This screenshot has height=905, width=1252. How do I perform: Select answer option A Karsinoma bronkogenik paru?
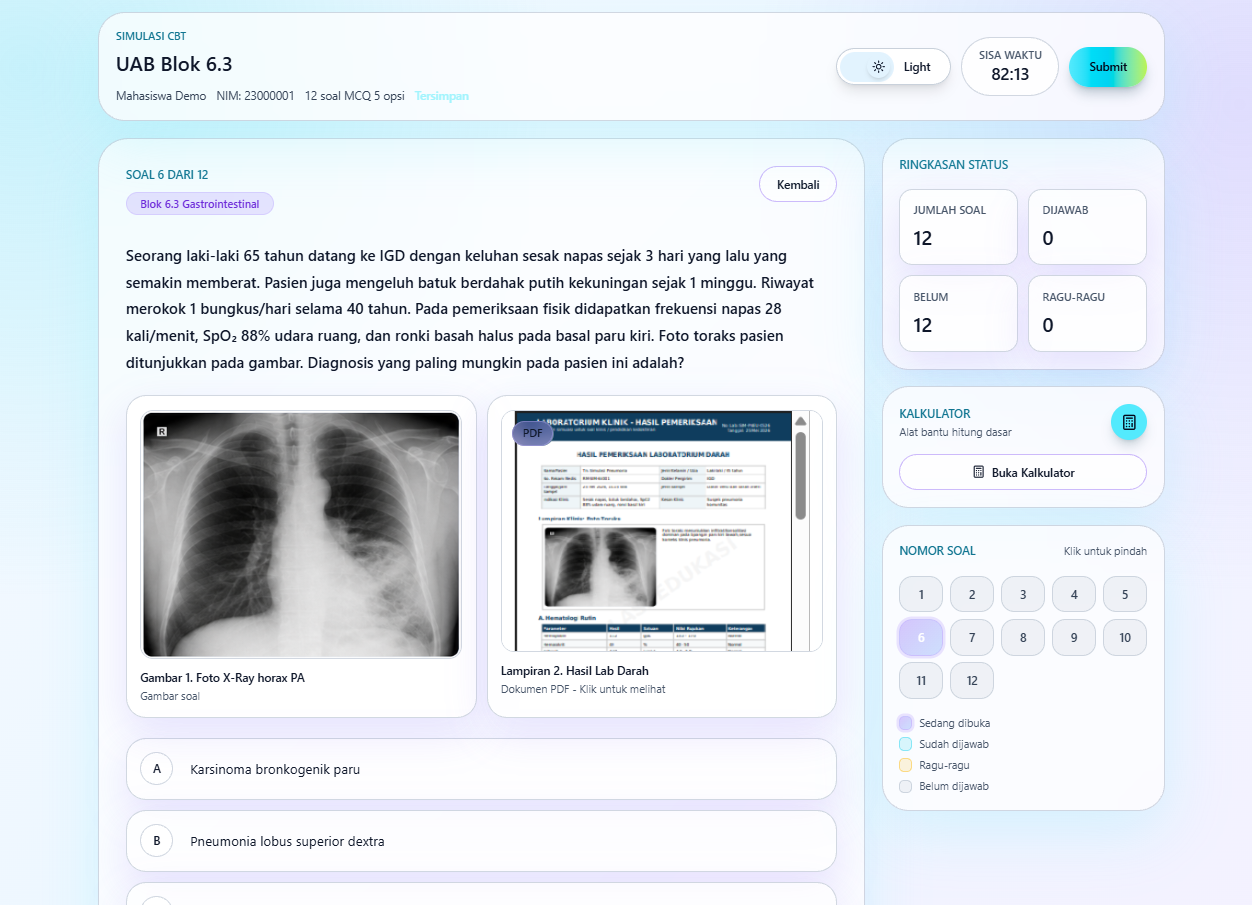(x=481, y=769)
